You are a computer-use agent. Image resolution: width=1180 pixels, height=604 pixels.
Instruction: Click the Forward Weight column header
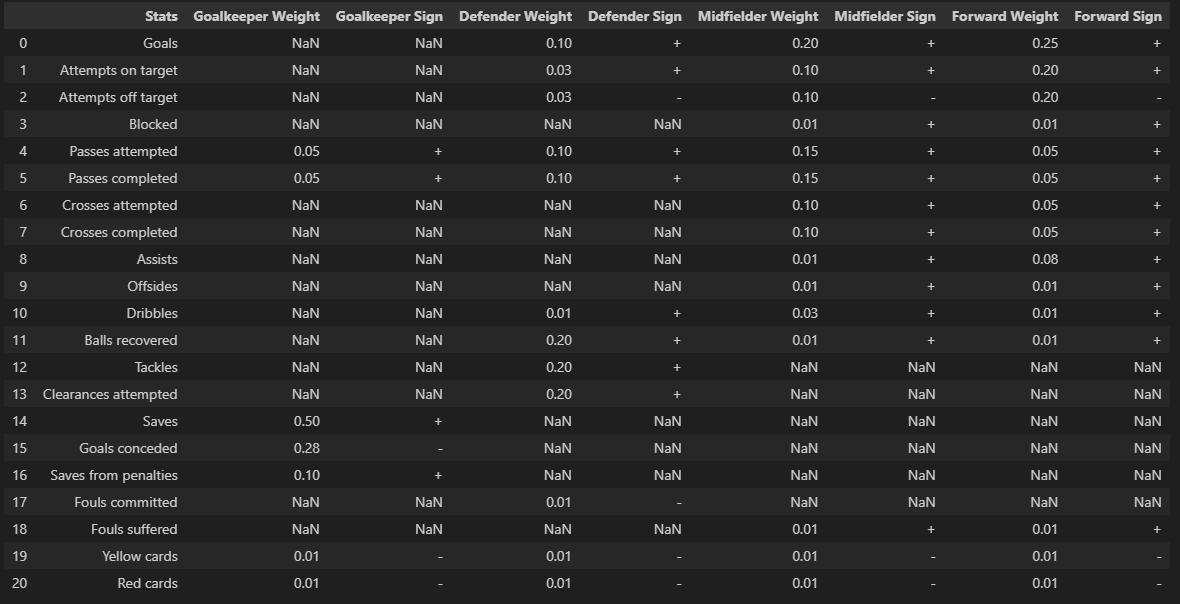pos(1005,16)
